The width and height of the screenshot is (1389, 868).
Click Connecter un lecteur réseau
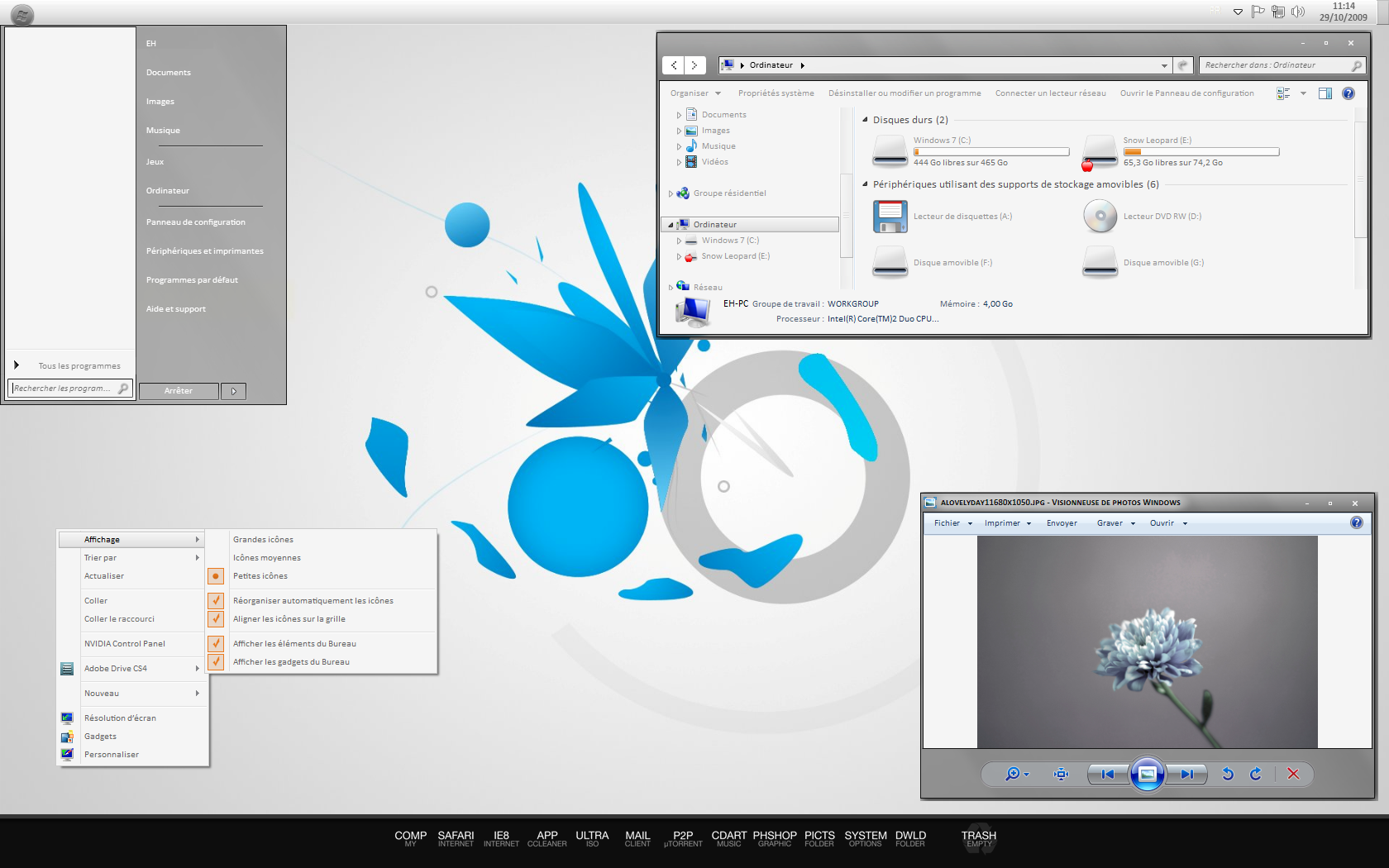point(1050,93)
